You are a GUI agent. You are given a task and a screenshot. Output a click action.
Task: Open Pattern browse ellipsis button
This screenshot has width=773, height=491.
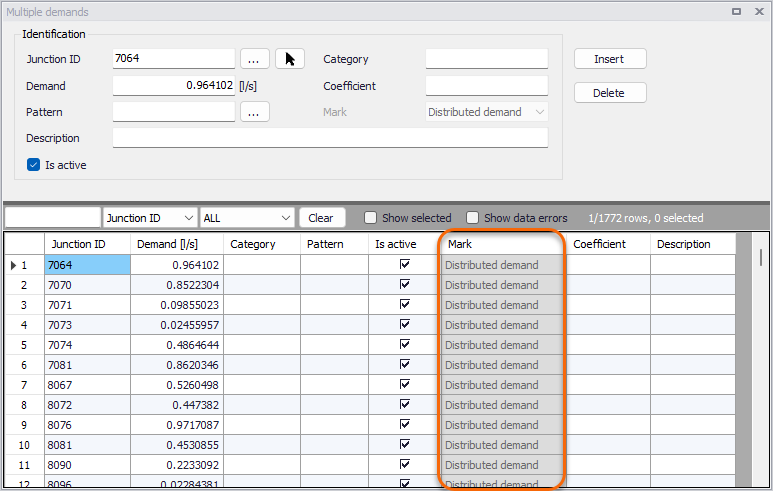(254, 111)
